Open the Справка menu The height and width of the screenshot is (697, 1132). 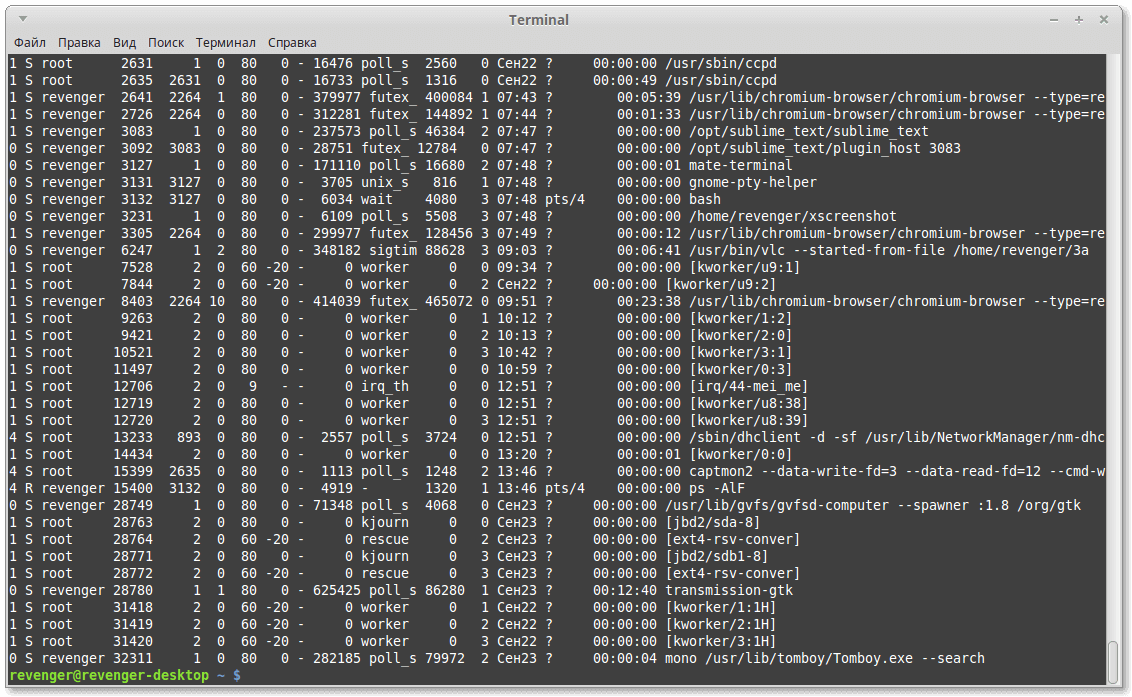tap(292, 43)
